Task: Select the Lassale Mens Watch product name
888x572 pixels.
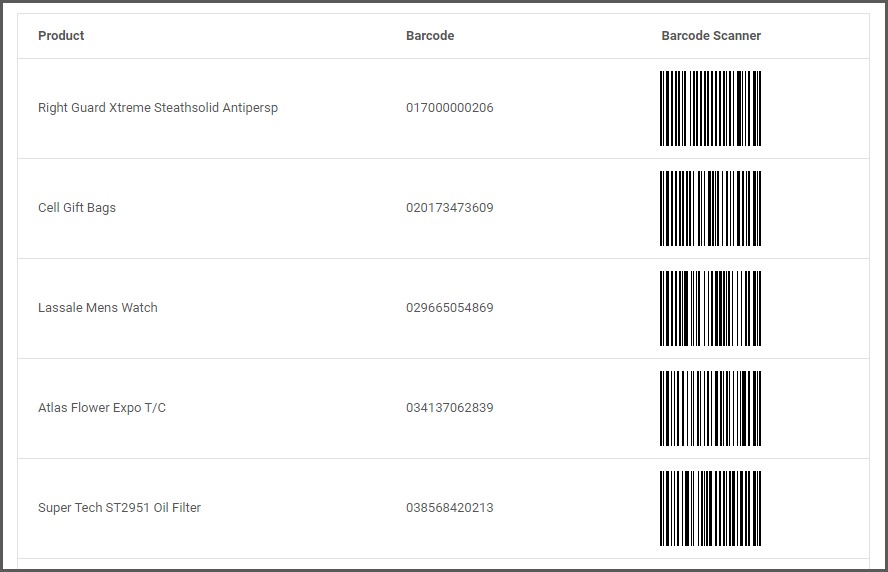Action: tap(98, 308)
